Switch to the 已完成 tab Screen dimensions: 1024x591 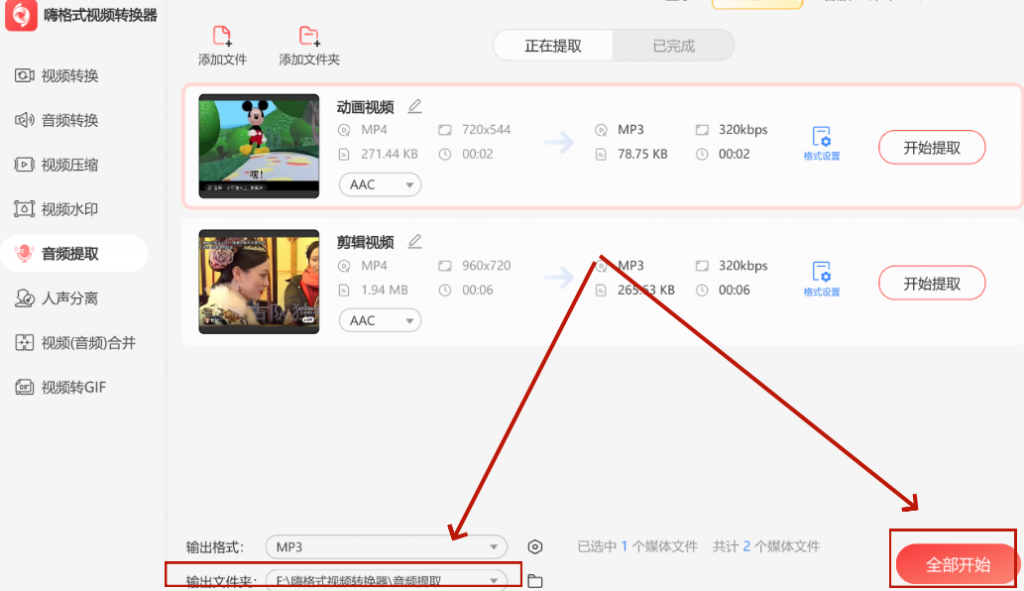(673, 45)
